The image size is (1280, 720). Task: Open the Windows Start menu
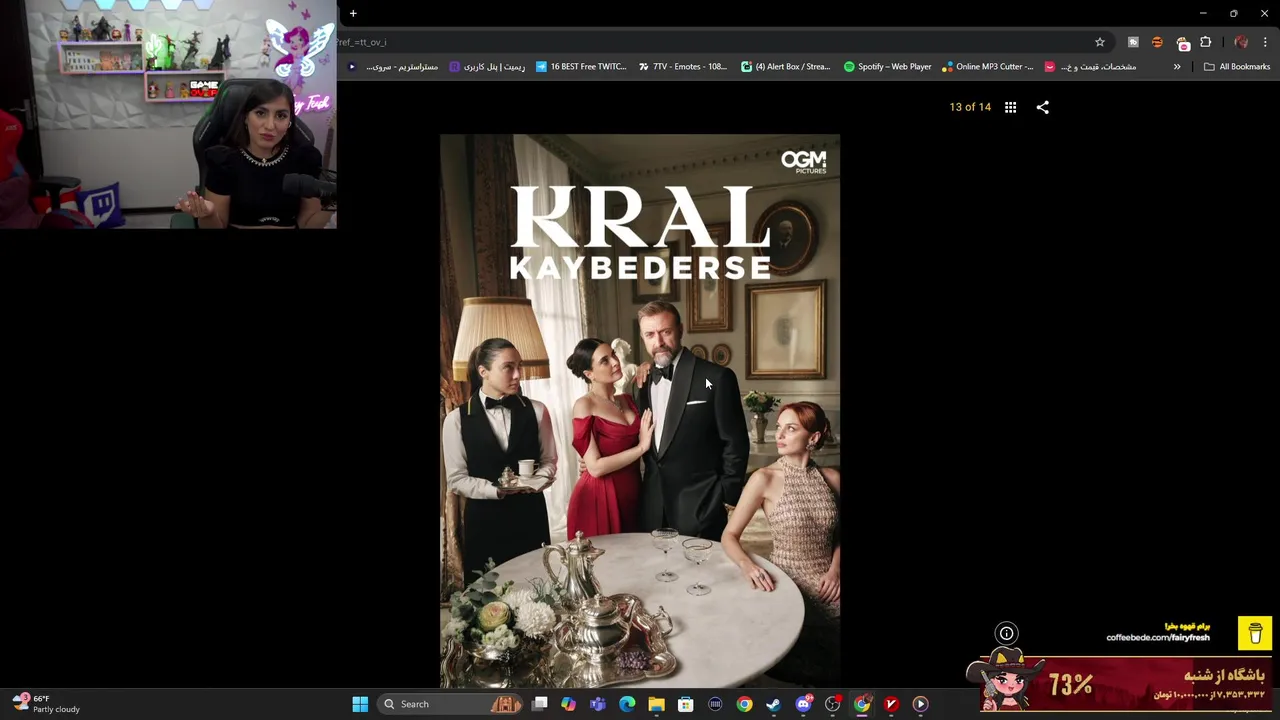pyautogui.click(x=360, y=704)
